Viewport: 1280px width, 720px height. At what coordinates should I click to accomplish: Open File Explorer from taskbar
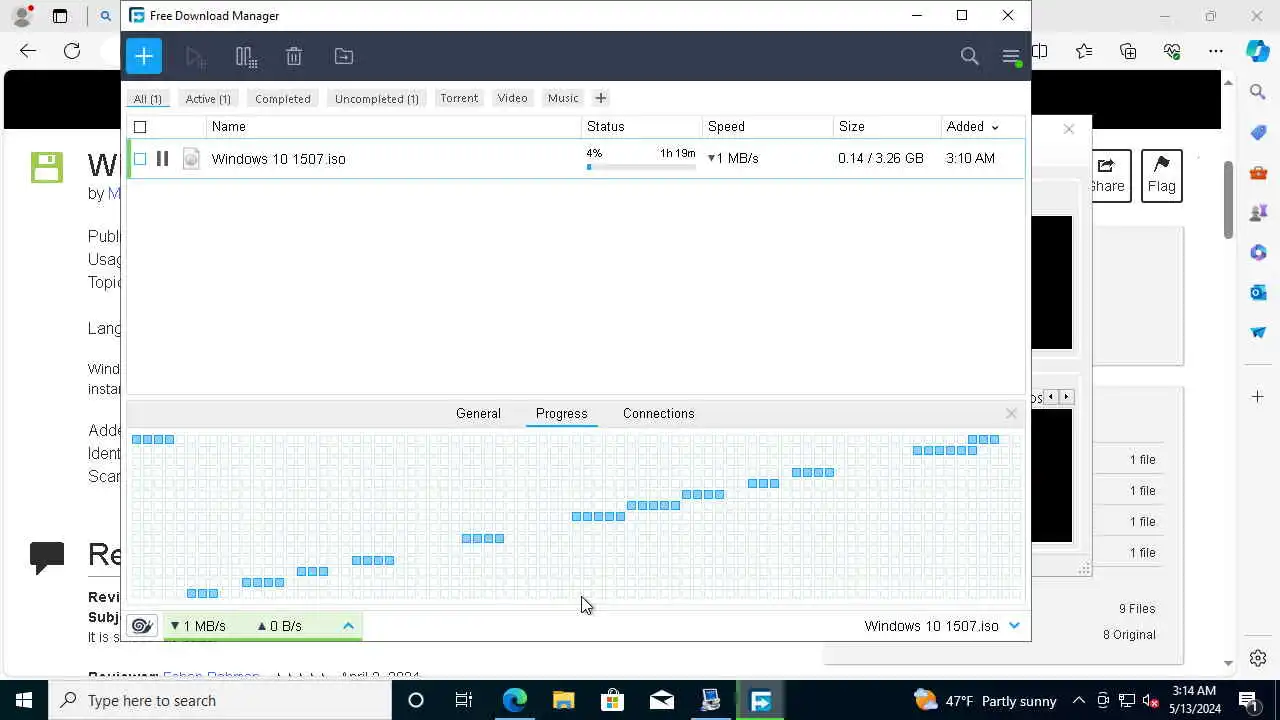[x=563, y=700]
